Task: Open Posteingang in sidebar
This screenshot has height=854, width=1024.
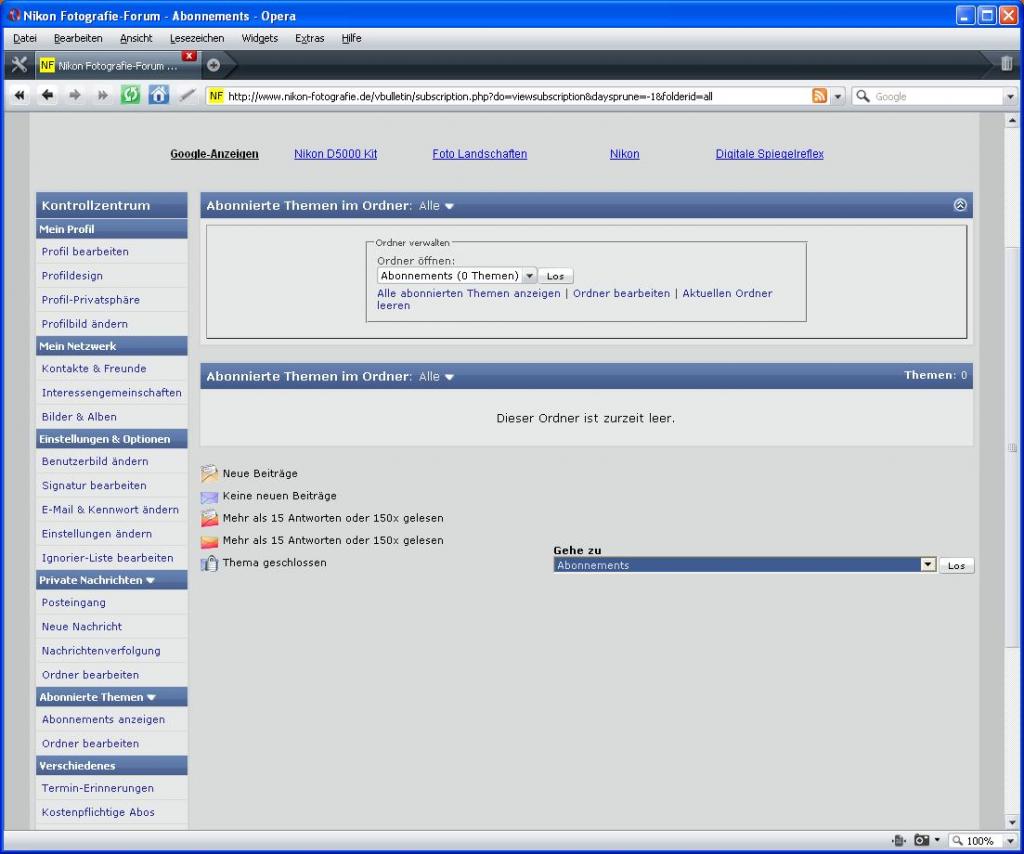Action: (x=73, y=602)
